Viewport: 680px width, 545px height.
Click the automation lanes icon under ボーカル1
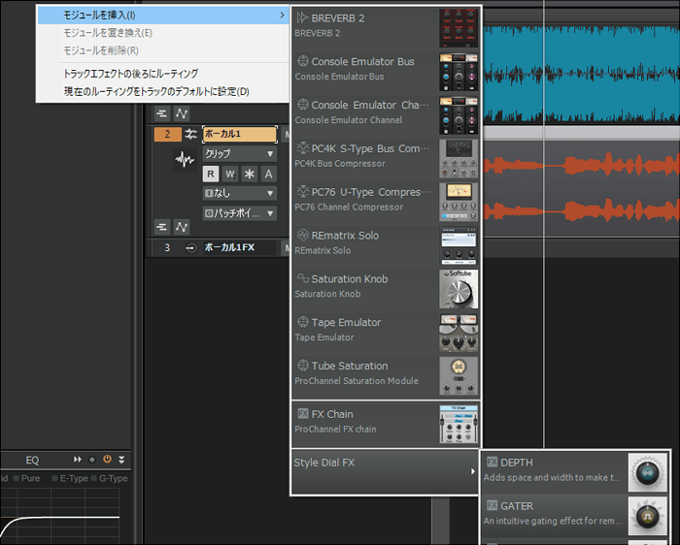click(182, 227)
